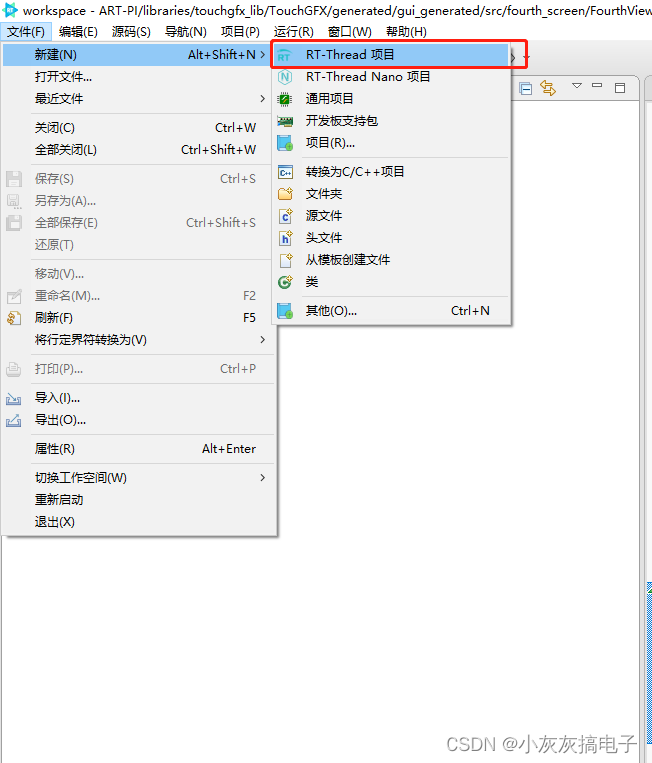
Task: Create a new 文件夹
Action: [391, 194]
